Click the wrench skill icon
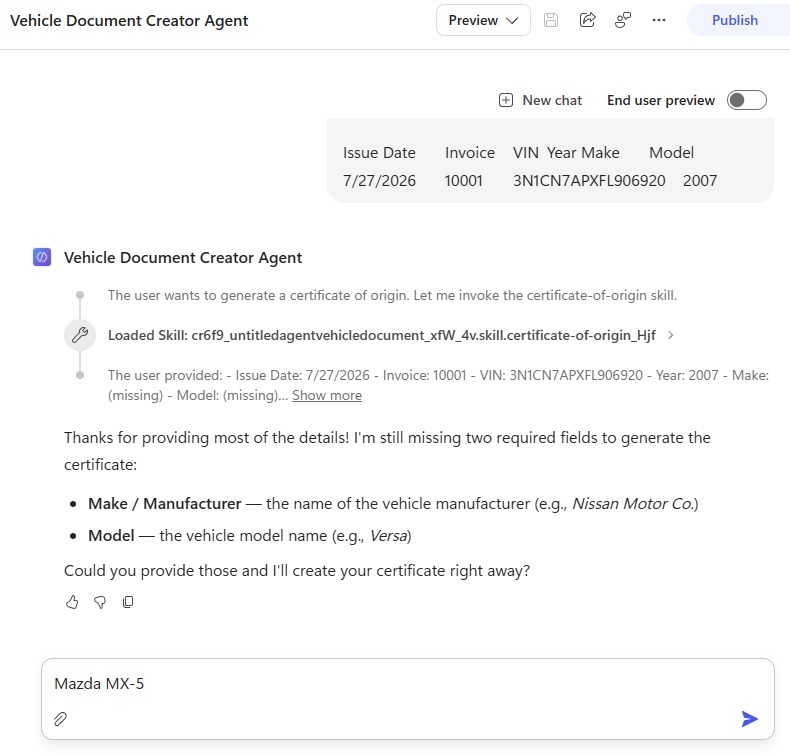The image size is (790, 755). pos(80,335)
